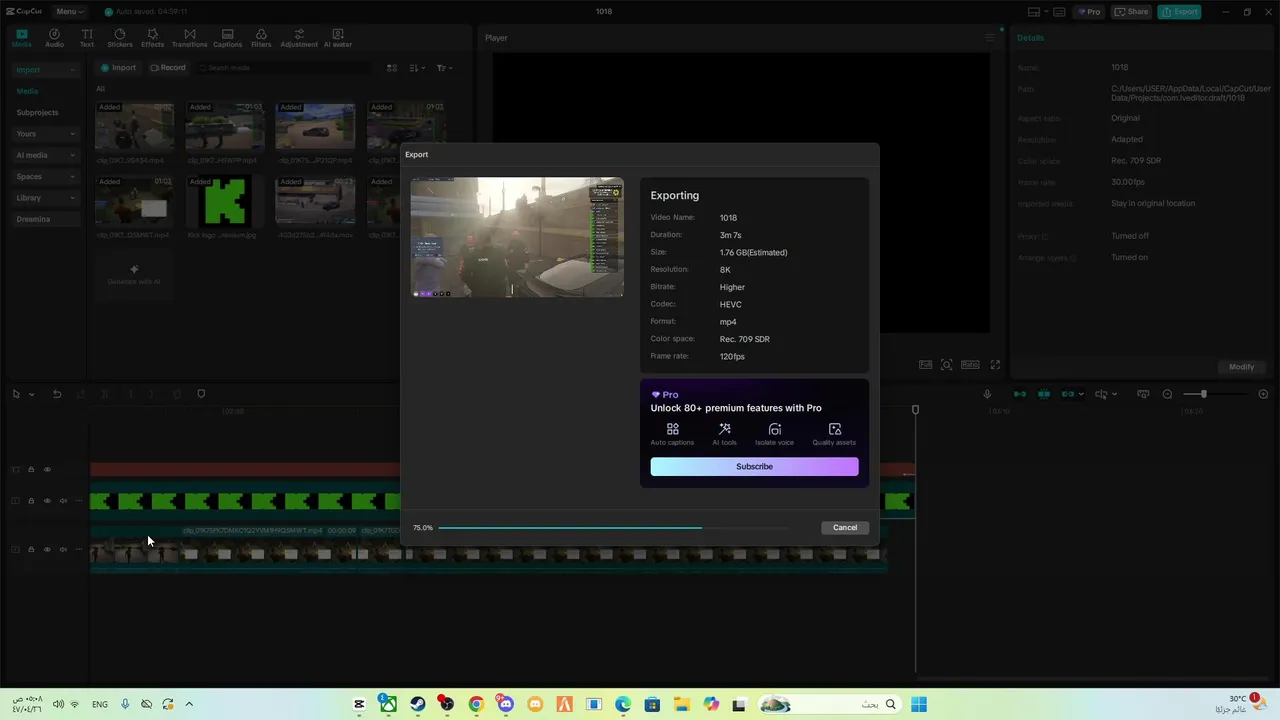Click the marker shield icon in timeline toolbar
The width and height of the screenshot is (1280, 720).
[201, 394]
